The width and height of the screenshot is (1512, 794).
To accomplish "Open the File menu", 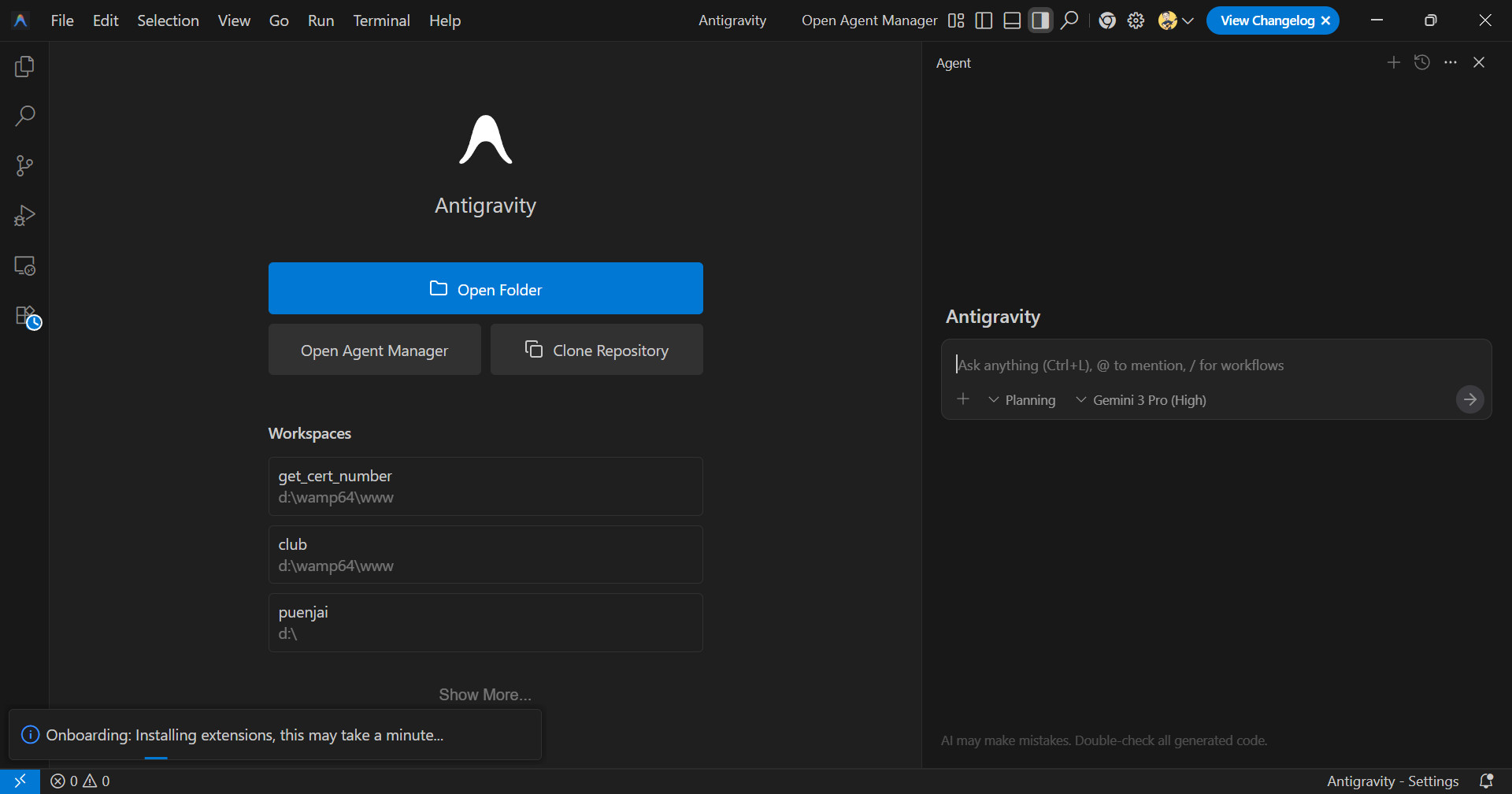I will click(62, 20).
